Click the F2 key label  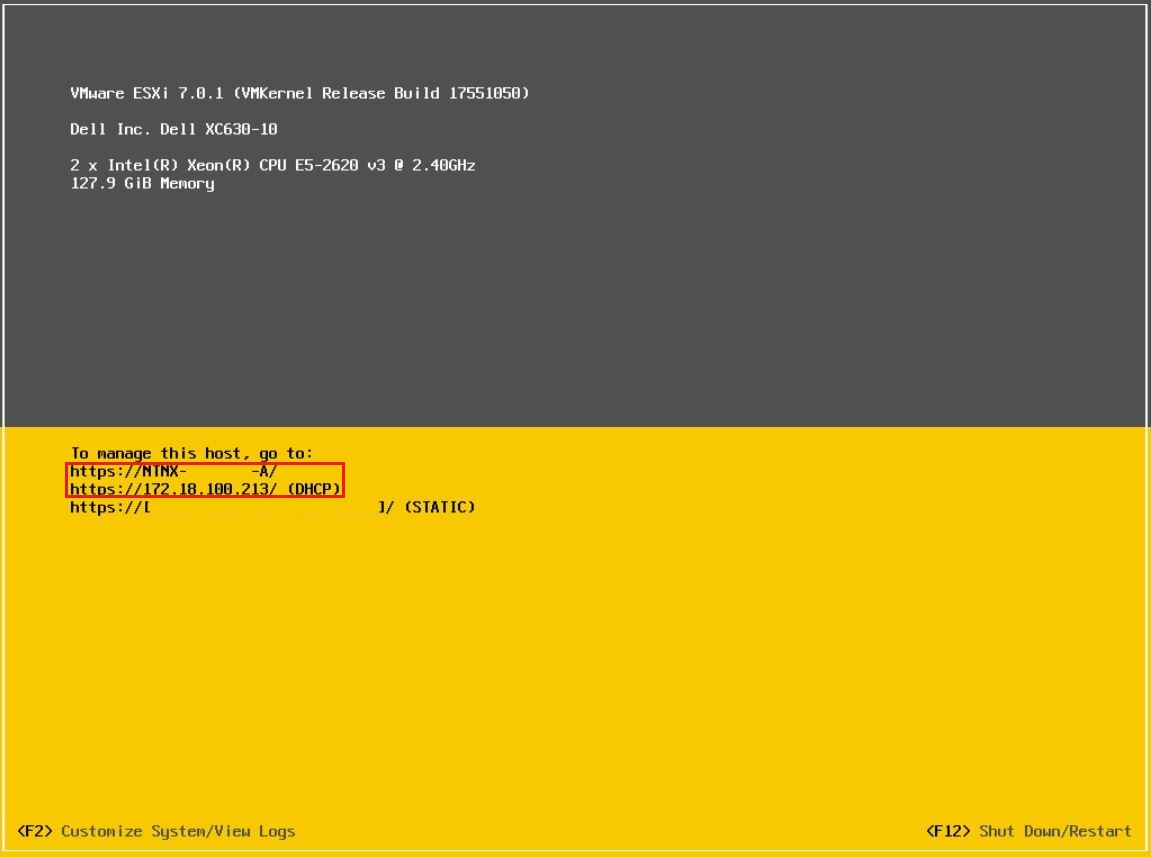click(35, 831)
